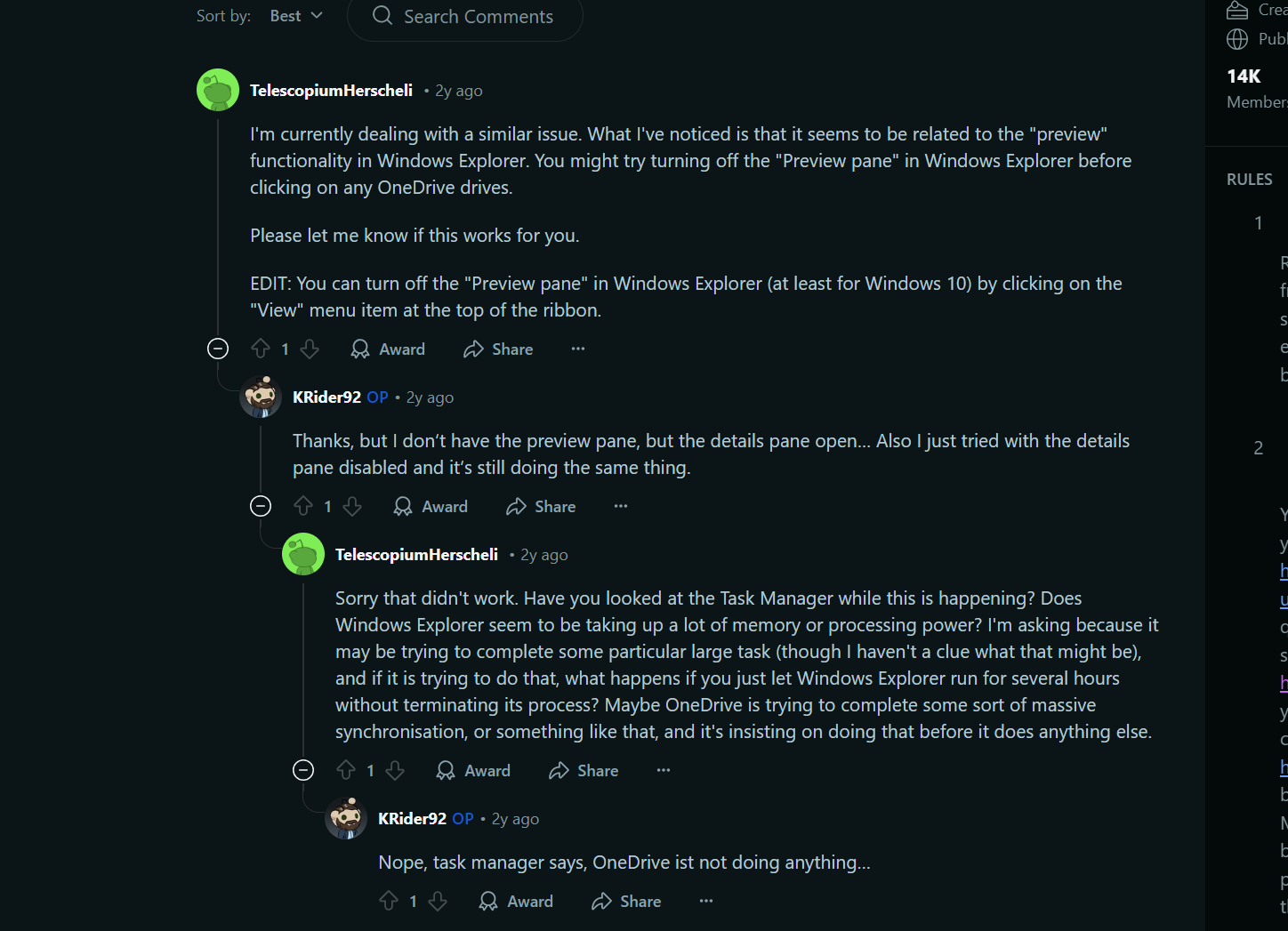
Task: Upvote the Task Manager suggestion comment
Action: 346,770
